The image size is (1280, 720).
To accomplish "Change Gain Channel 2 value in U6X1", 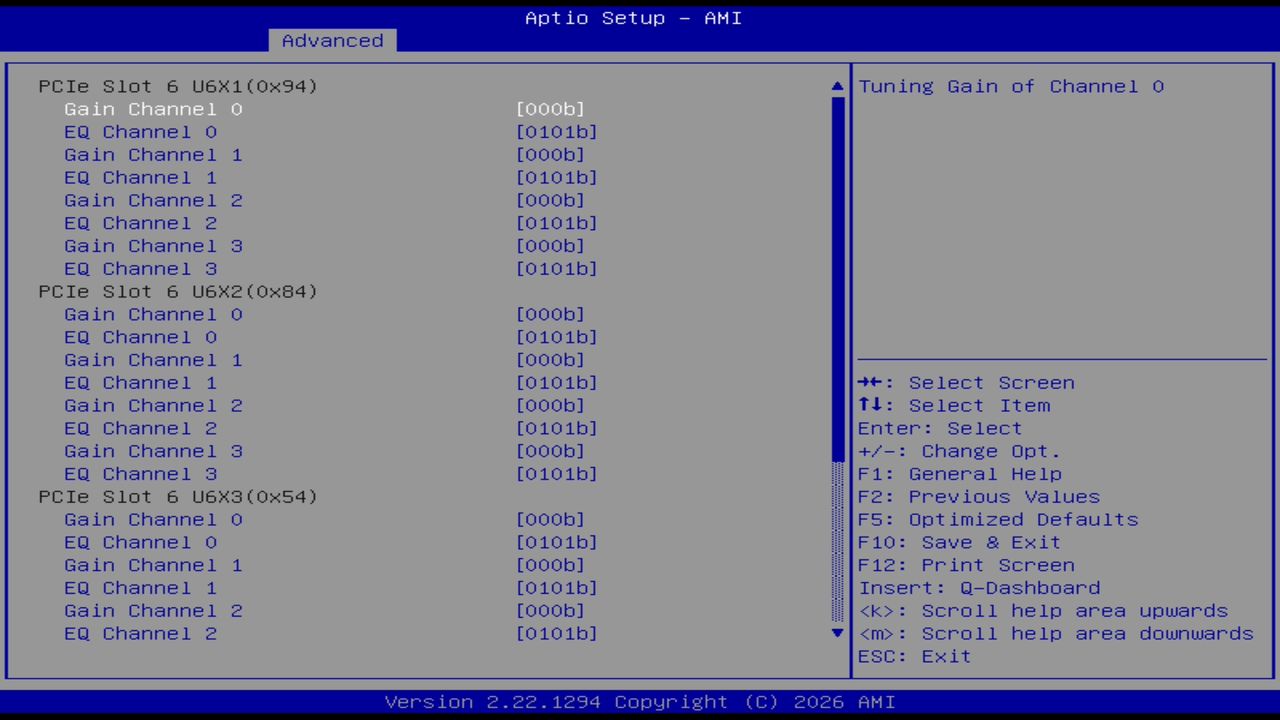I will (x=152, y=200).
